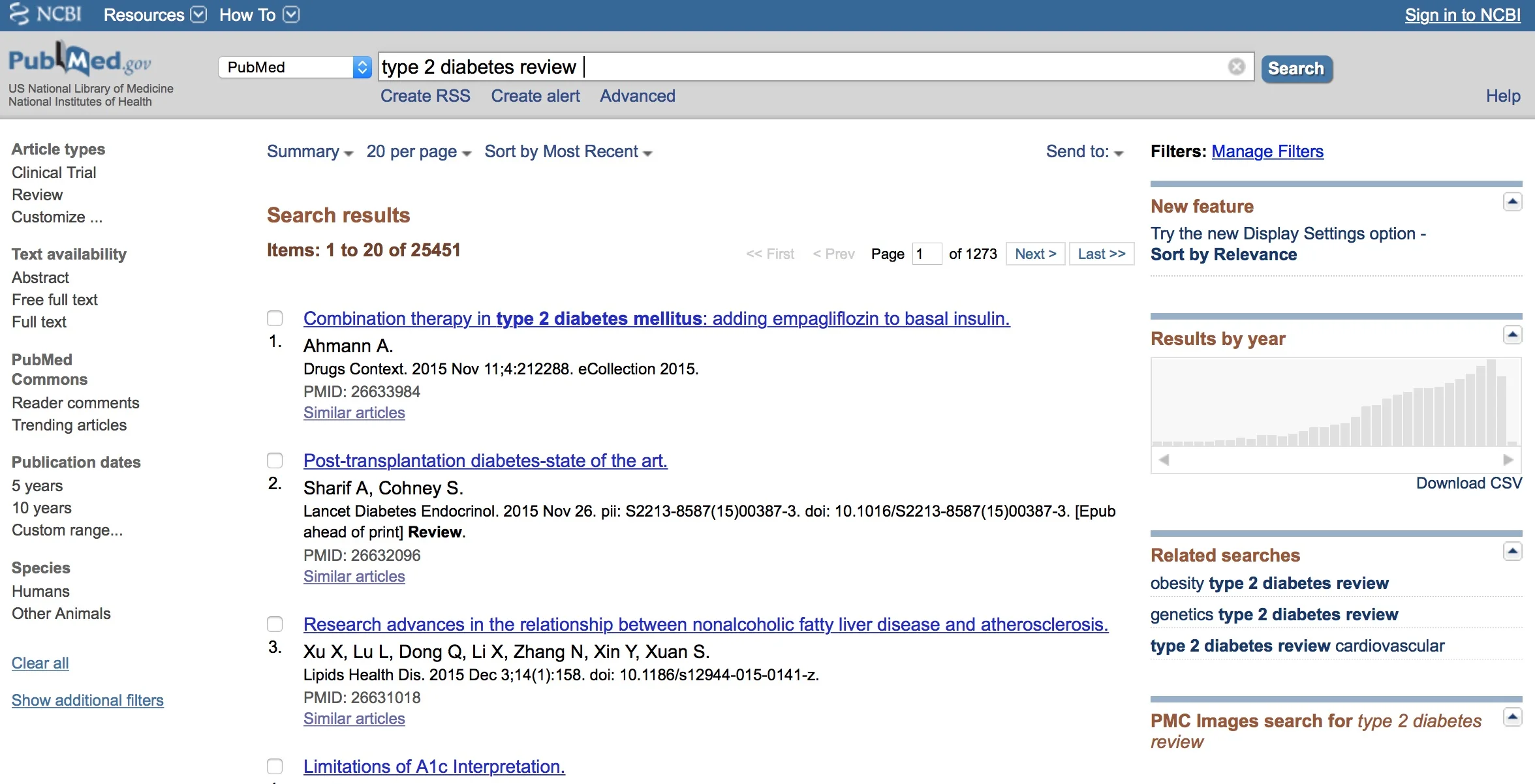The image size is (1535, 784).
Task: Go to the Next results page
Action: (x=1035, y=254)
